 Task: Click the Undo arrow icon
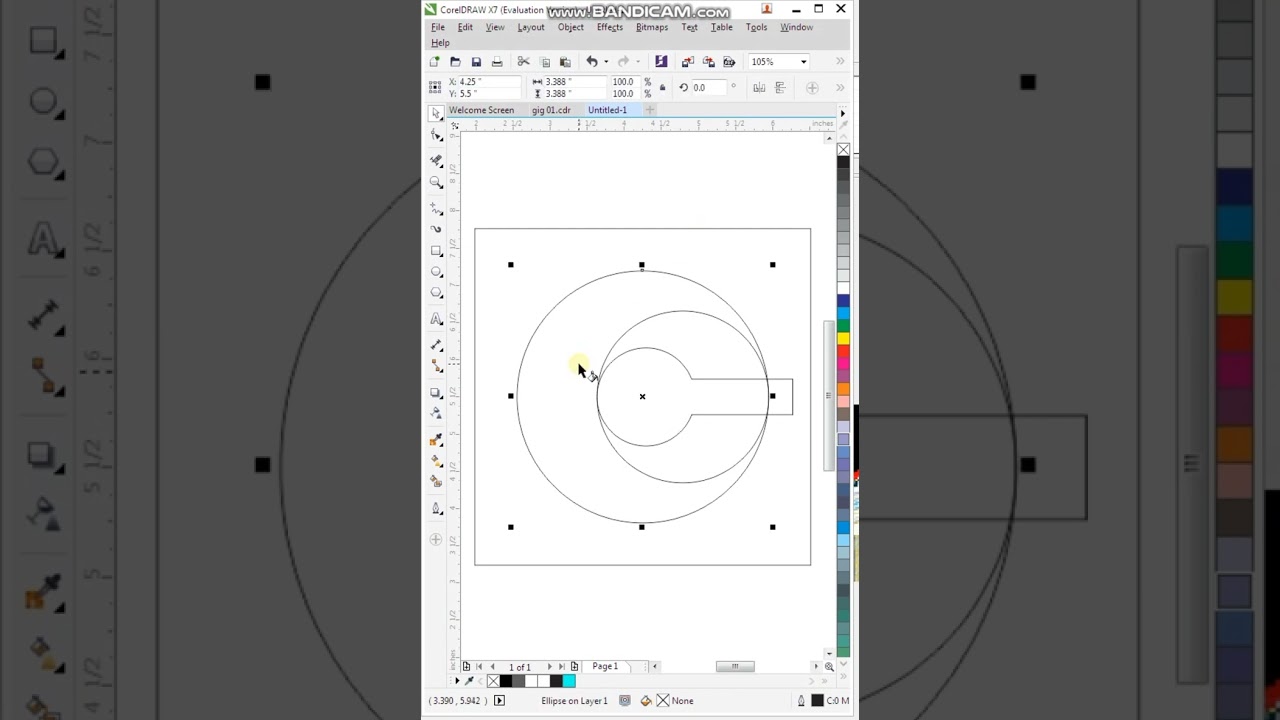coord(591,62)
